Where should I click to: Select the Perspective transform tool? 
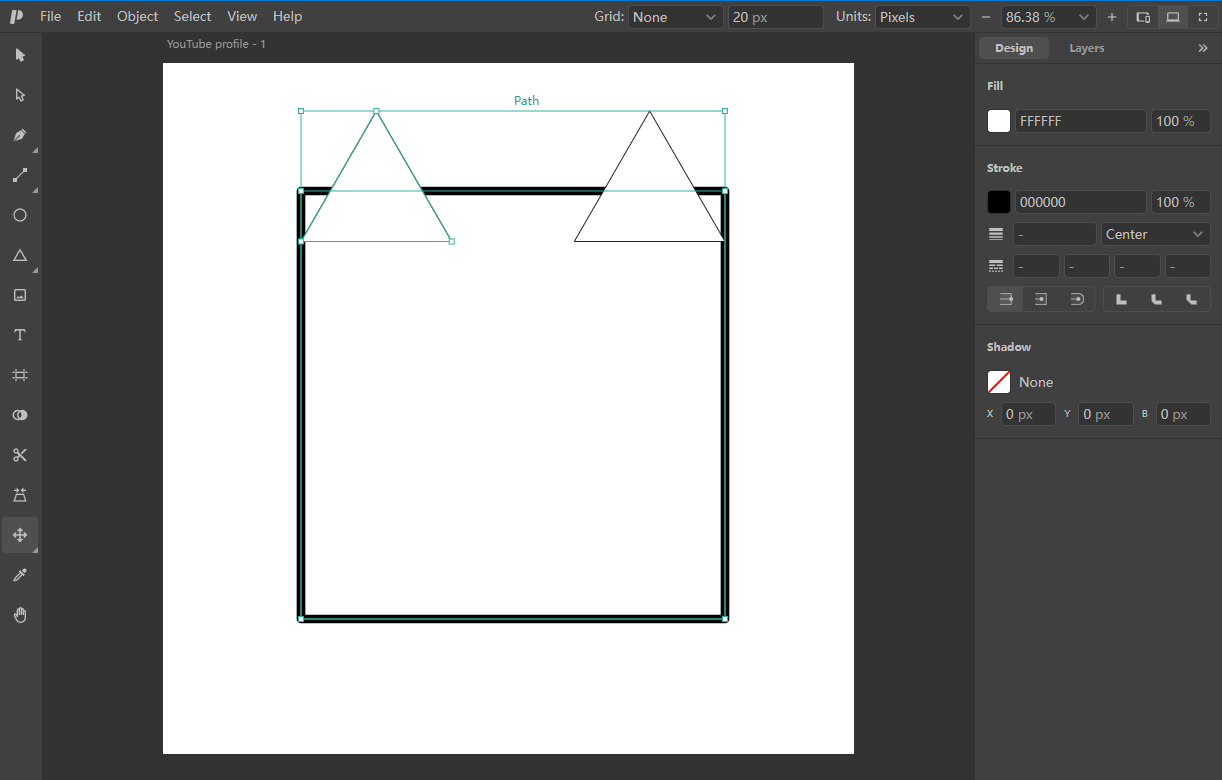(20, 495)
